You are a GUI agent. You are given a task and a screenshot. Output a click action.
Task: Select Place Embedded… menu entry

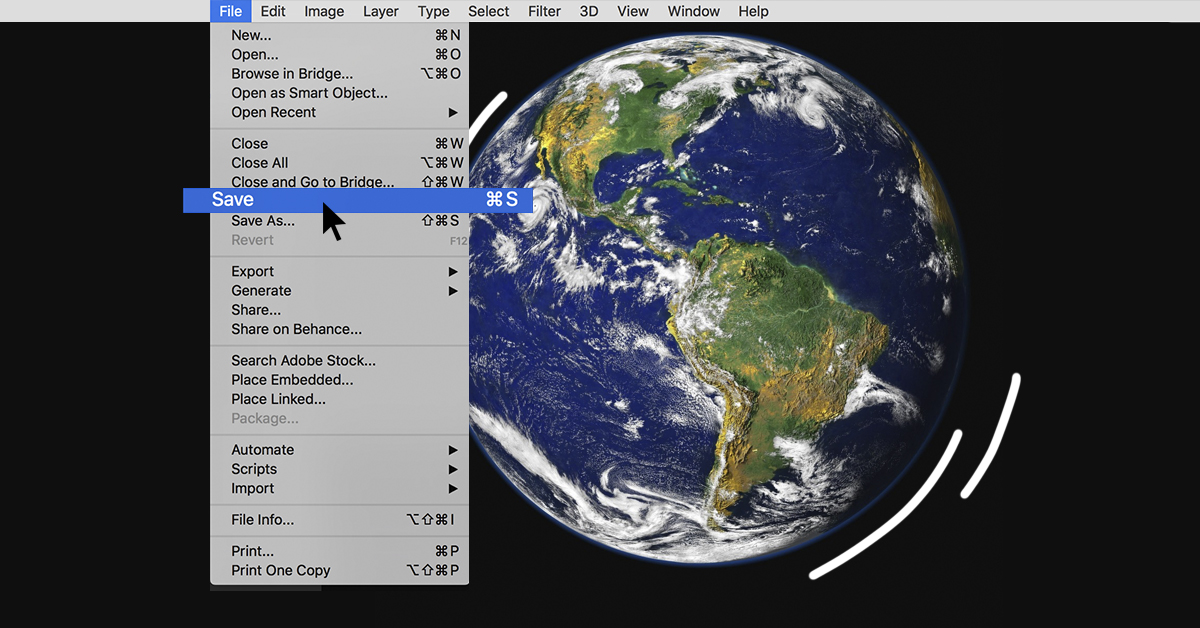click(292, 380)
